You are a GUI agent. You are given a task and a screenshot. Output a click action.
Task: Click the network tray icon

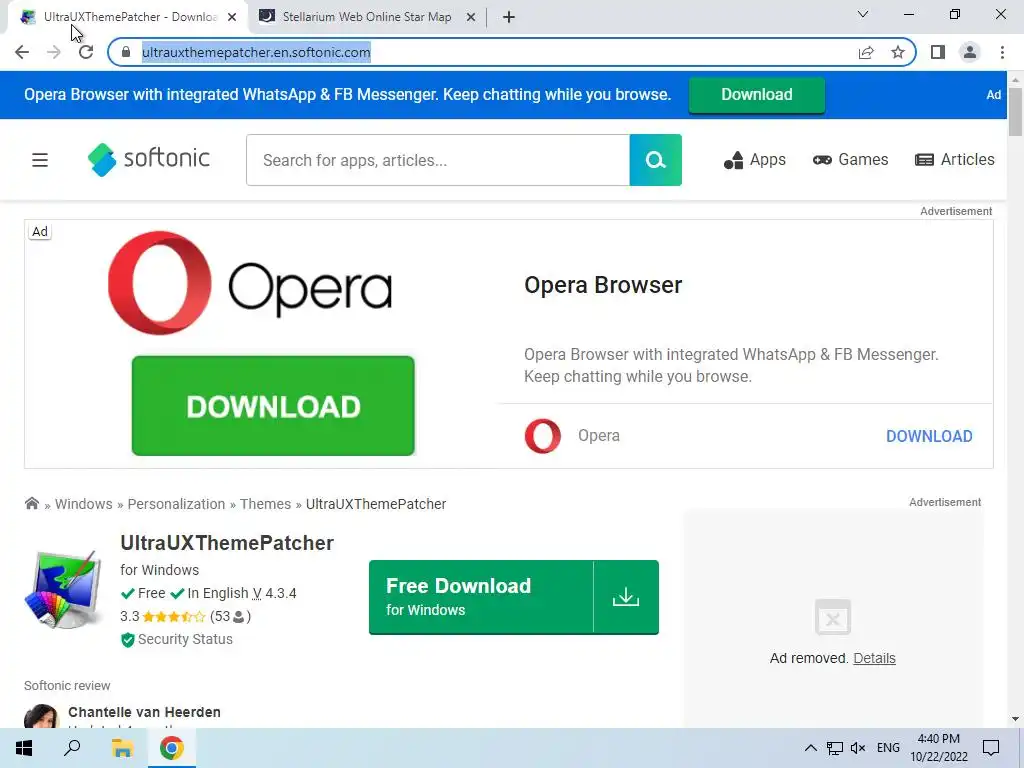[x=834, y=748]
